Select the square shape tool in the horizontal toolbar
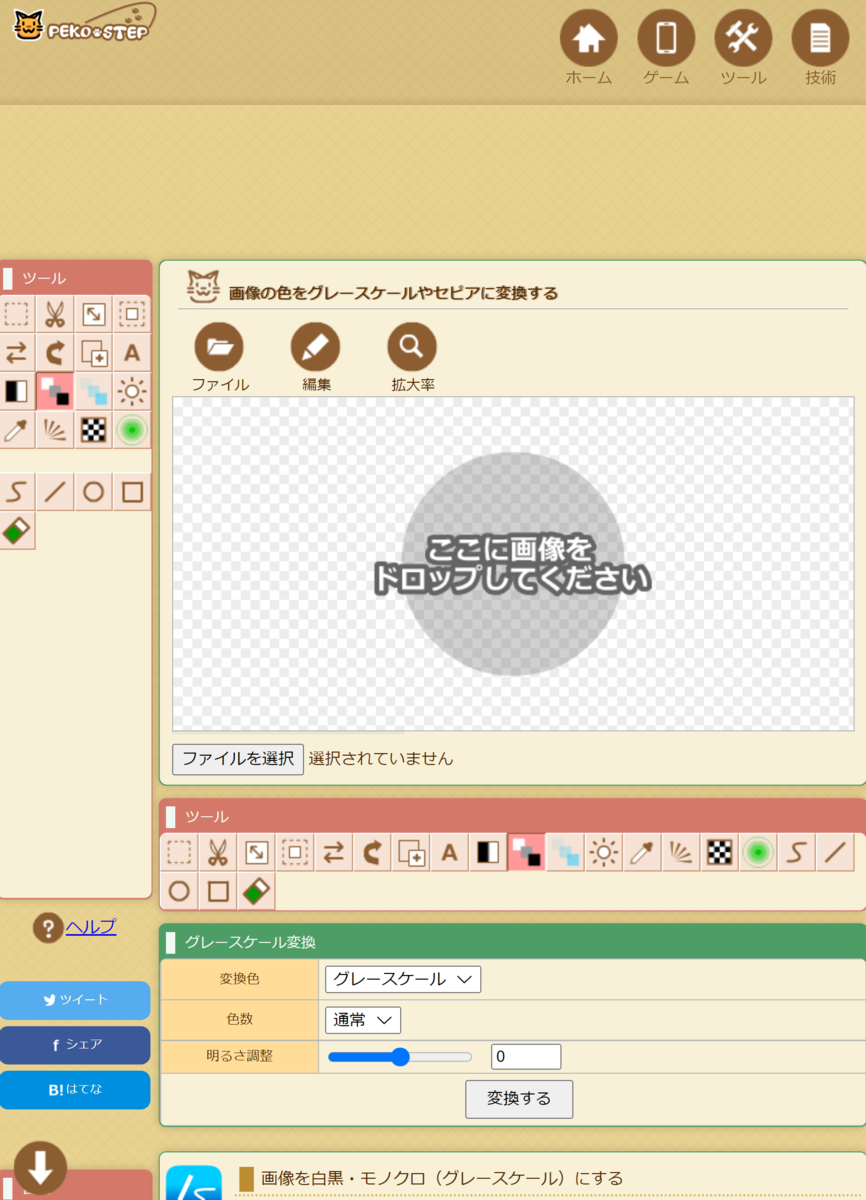The width and height of the screenshot is (866, 1200). (218, 891)
